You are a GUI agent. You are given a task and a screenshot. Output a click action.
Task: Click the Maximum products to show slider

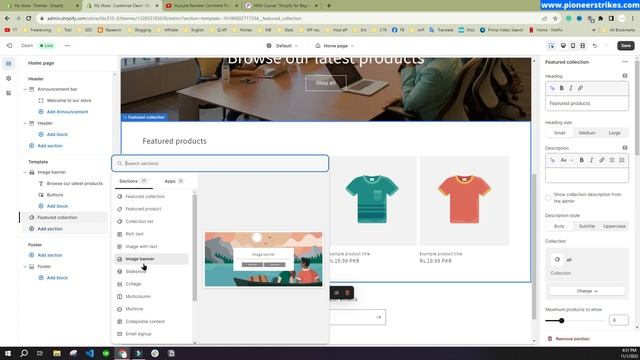[x=574, y=321]
